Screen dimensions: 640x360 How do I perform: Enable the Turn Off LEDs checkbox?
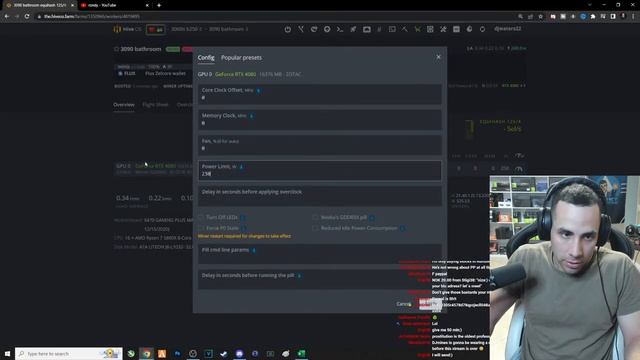[x=201, y=217]
